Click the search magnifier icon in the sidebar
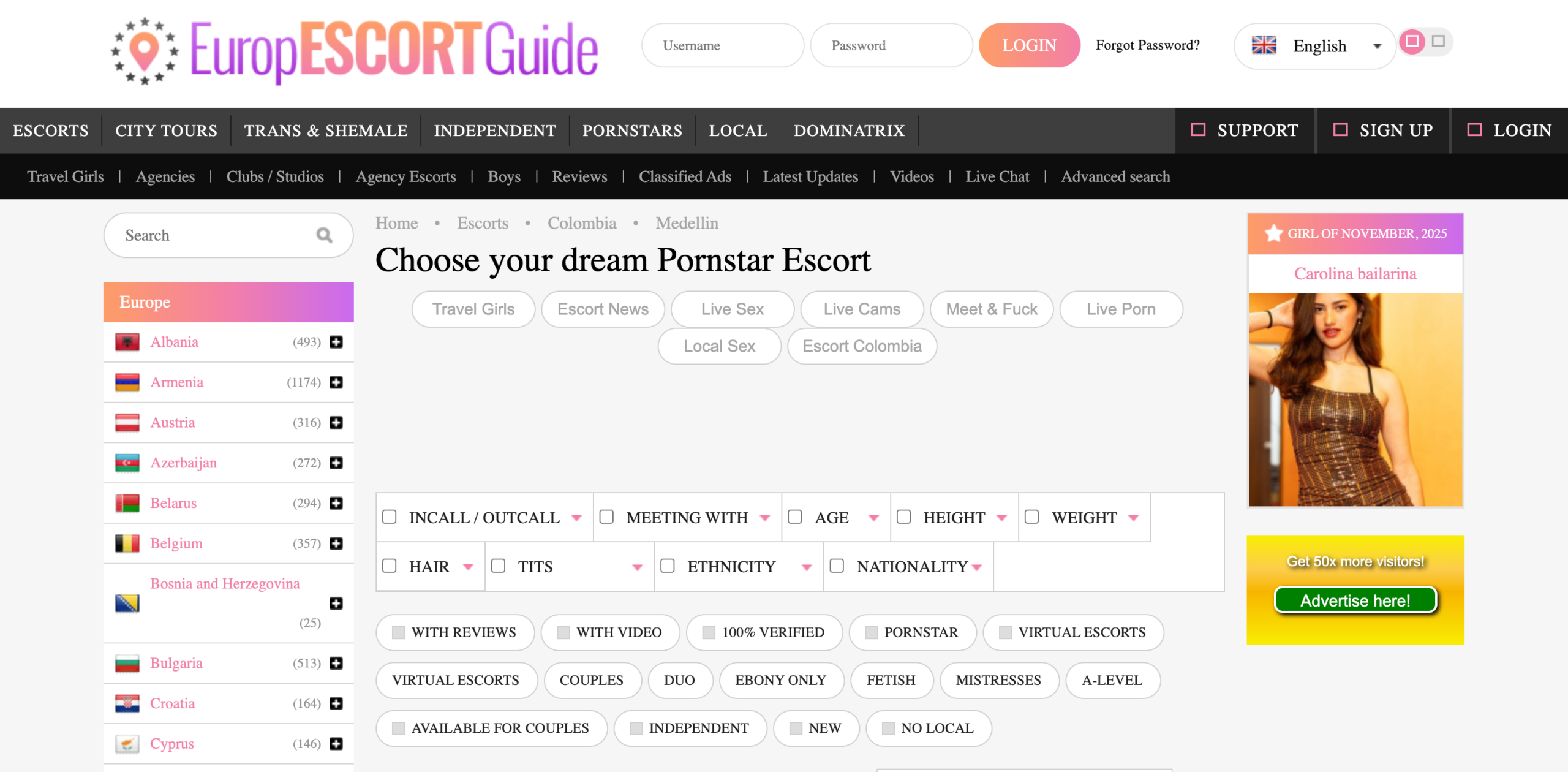The width and height of the screenshot is (1568, 772). pyautogui.click(x=324, y=235)
